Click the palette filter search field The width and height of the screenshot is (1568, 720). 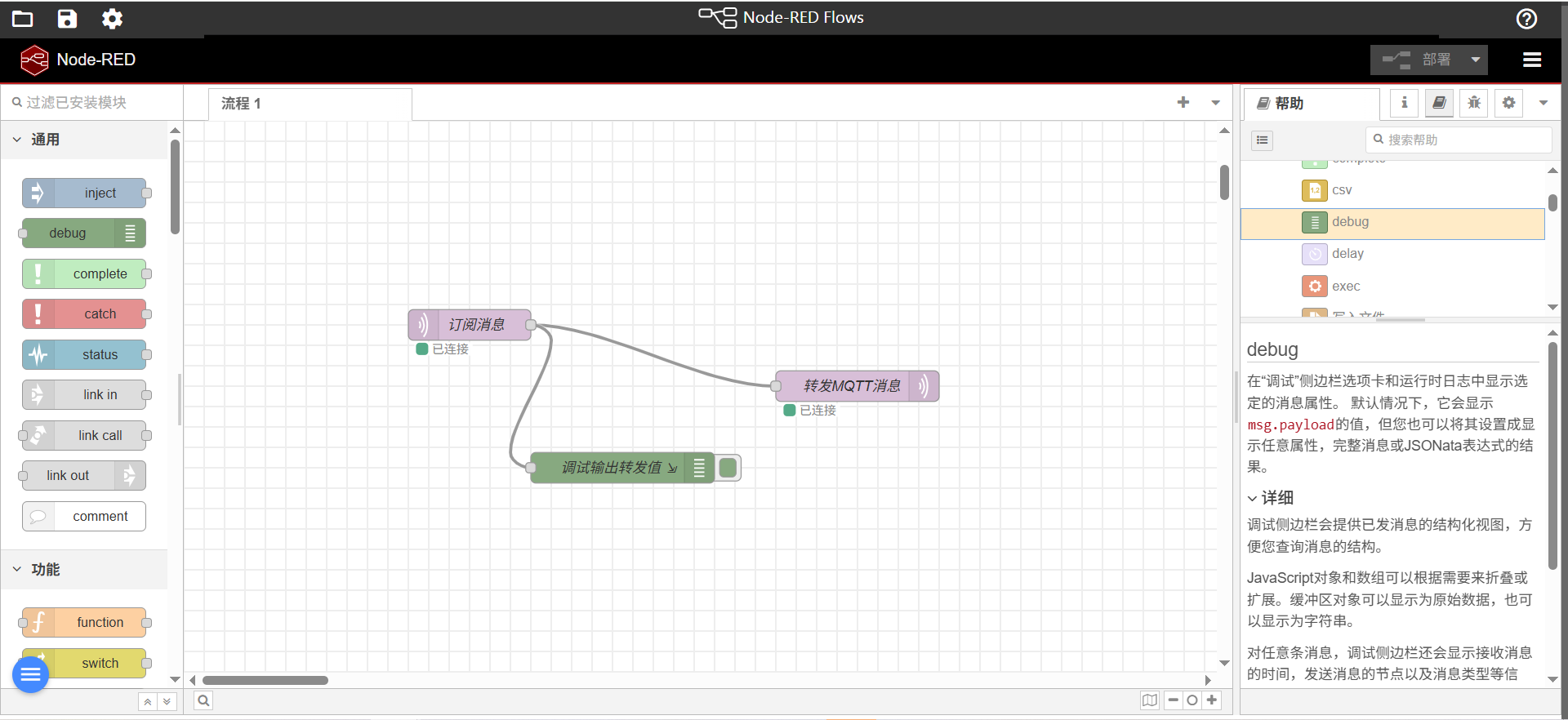pyautogui.click(x=92, y=103)
